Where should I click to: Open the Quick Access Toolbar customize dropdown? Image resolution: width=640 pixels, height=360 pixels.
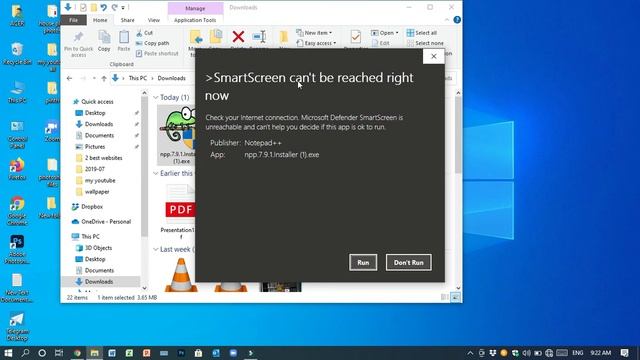123,7
